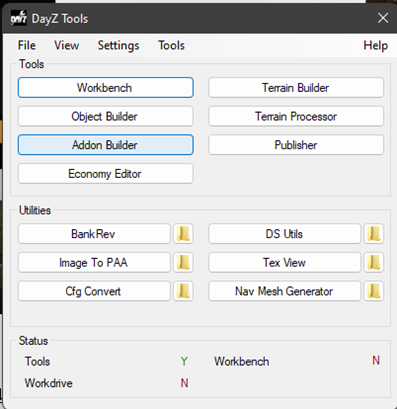Image resolution: width=397 pixels, height=409 pixels.
Task: Click the Workdrive status label
Action: [48, 383]
